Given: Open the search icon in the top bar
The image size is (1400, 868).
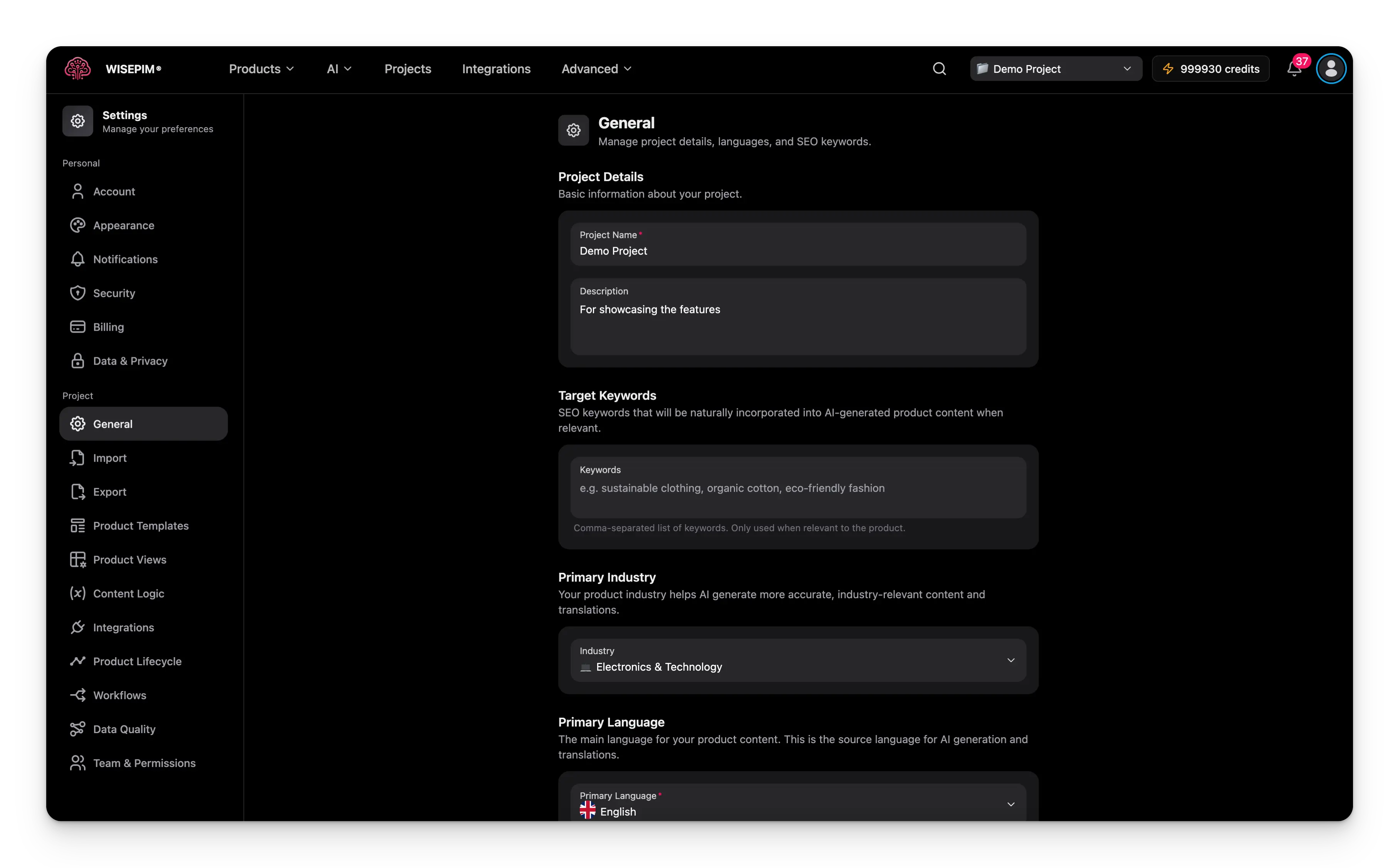Looking at the screenshot, I should 939,68.
